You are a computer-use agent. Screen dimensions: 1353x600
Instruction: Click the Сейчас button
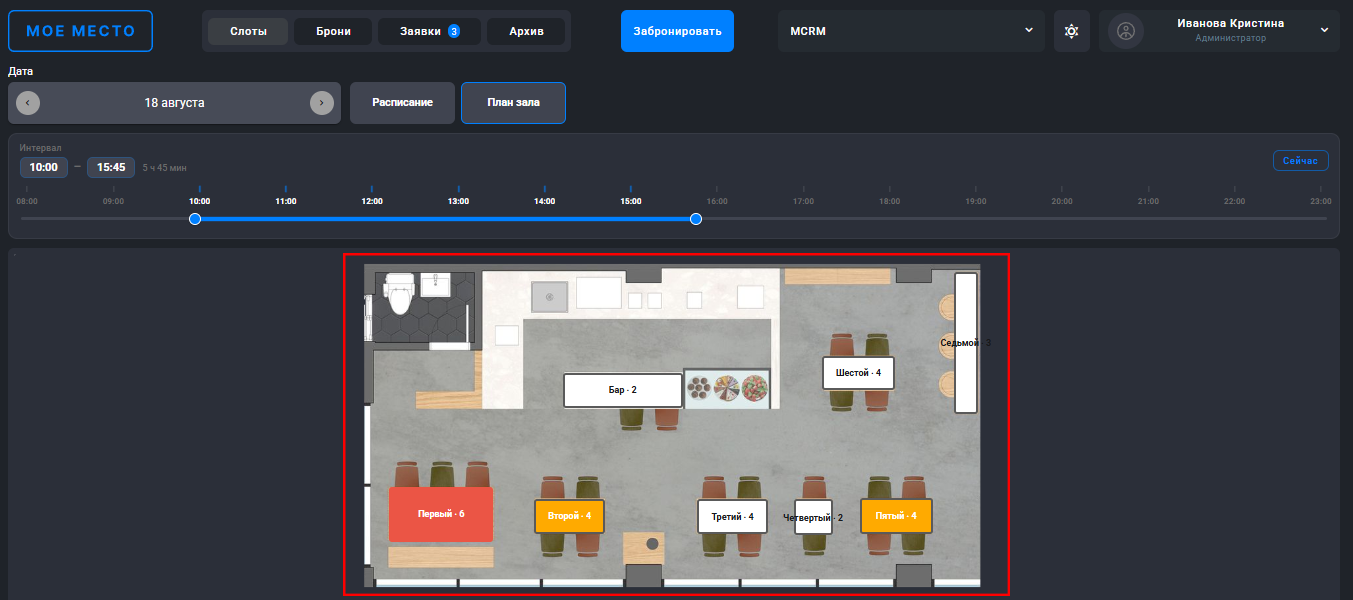(1300, 160)
